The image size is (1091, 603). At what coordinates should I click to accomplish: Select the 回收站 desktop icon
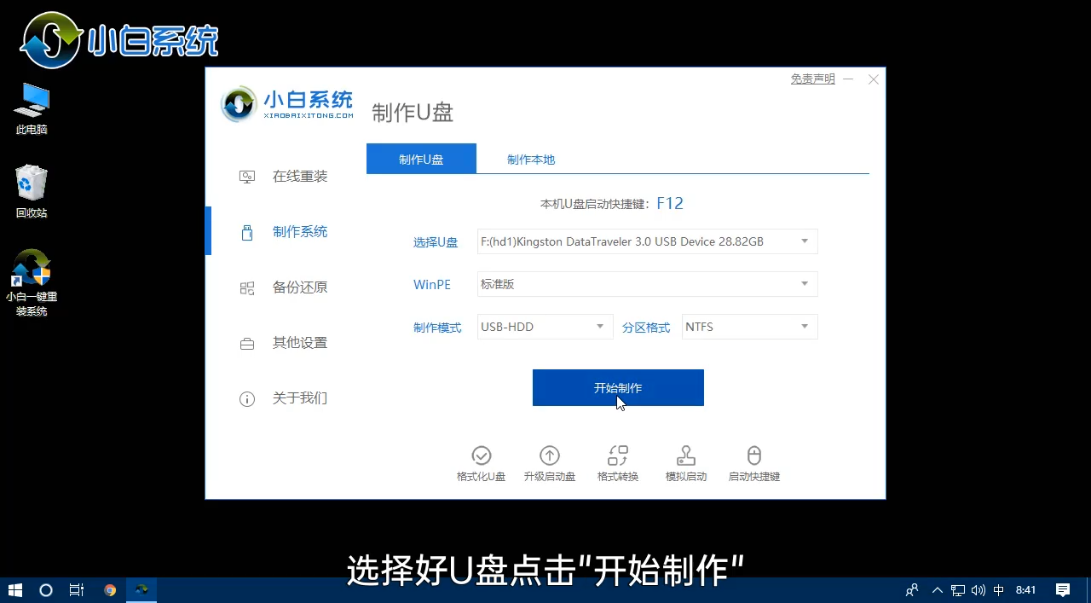click(31, 191)
